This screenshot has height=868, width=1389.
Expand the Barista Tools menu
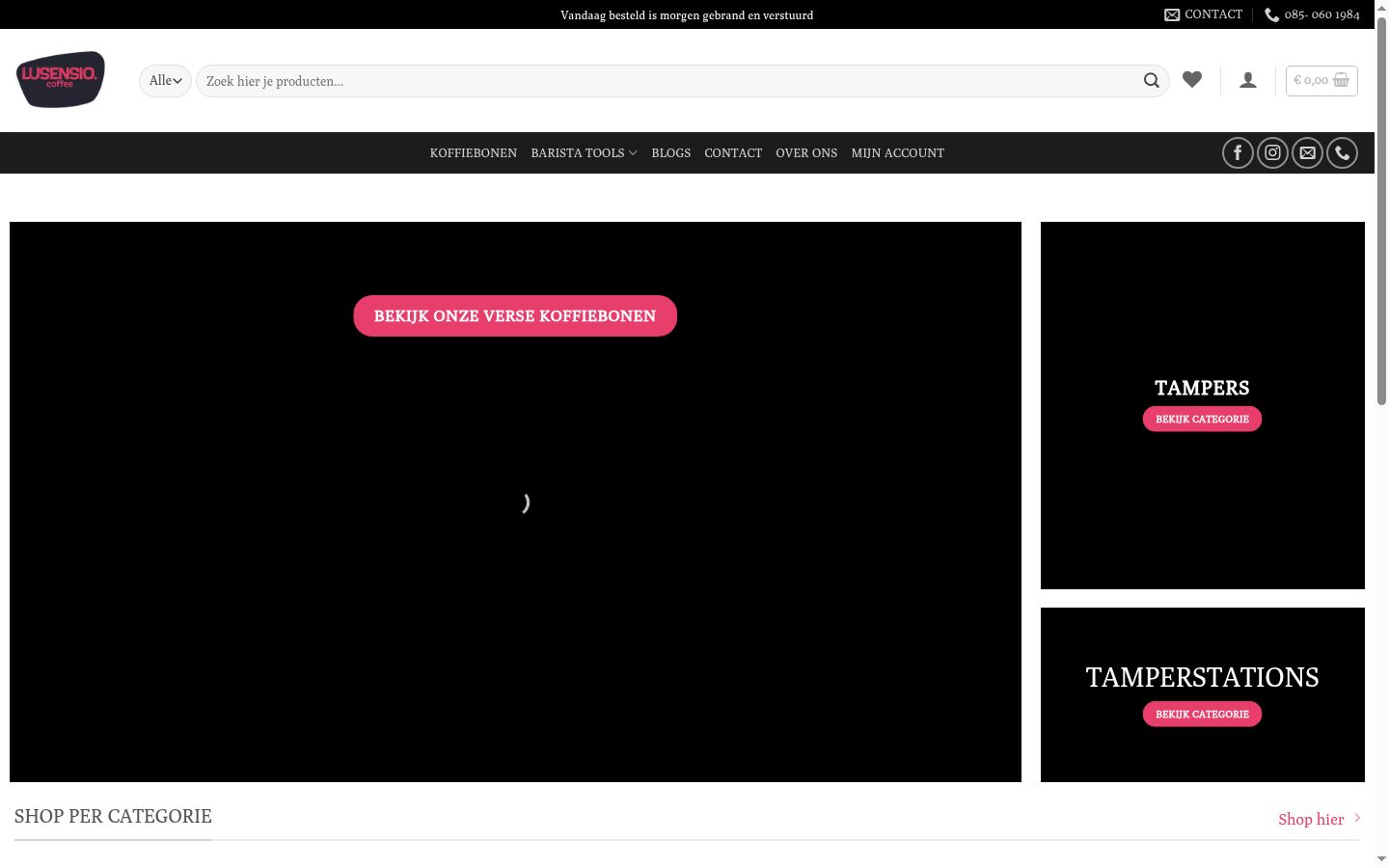[x=584, y=153]
